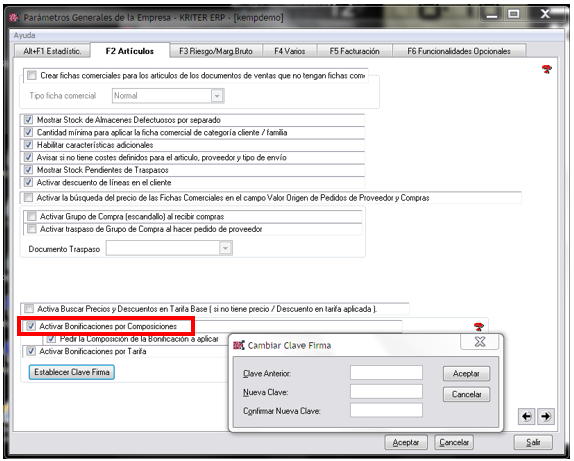Viewport: 574px width, 461px height.
Task: Expand the Documento Traspaso combo box
Action: tap(225, 248)
